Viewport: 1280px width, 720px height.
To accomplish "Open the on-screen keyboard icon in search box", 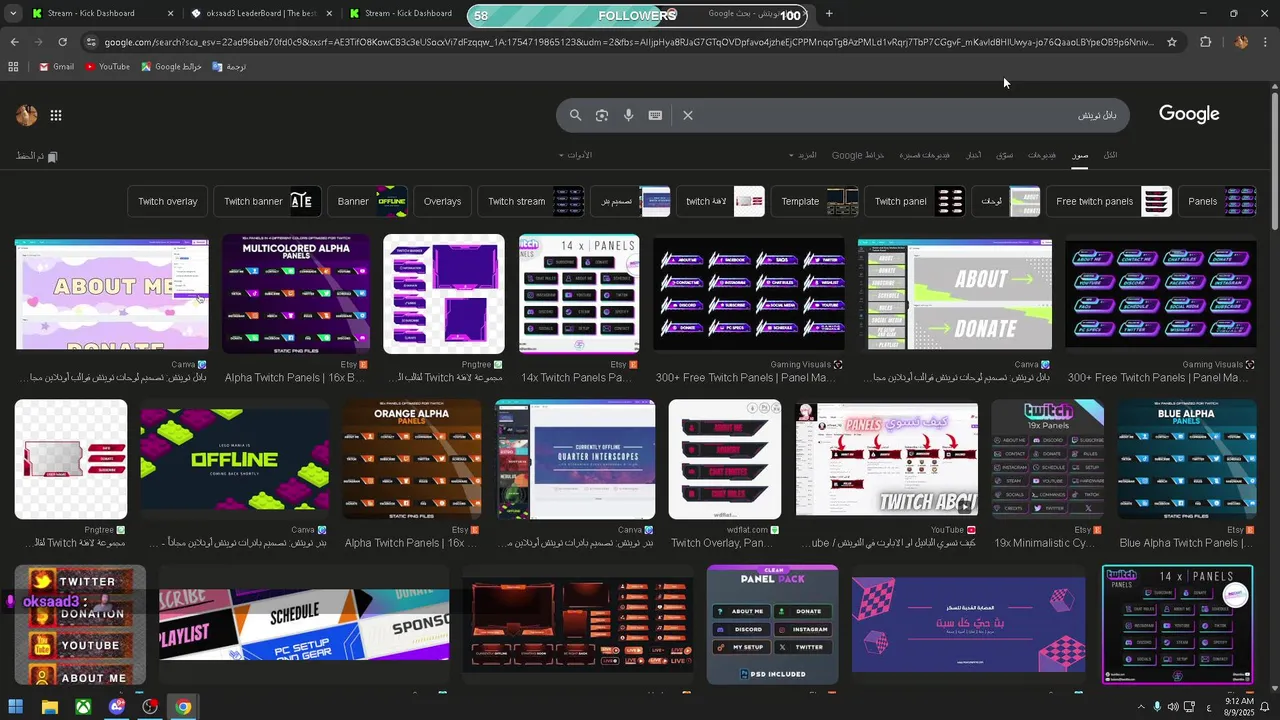I will (655, 115).
